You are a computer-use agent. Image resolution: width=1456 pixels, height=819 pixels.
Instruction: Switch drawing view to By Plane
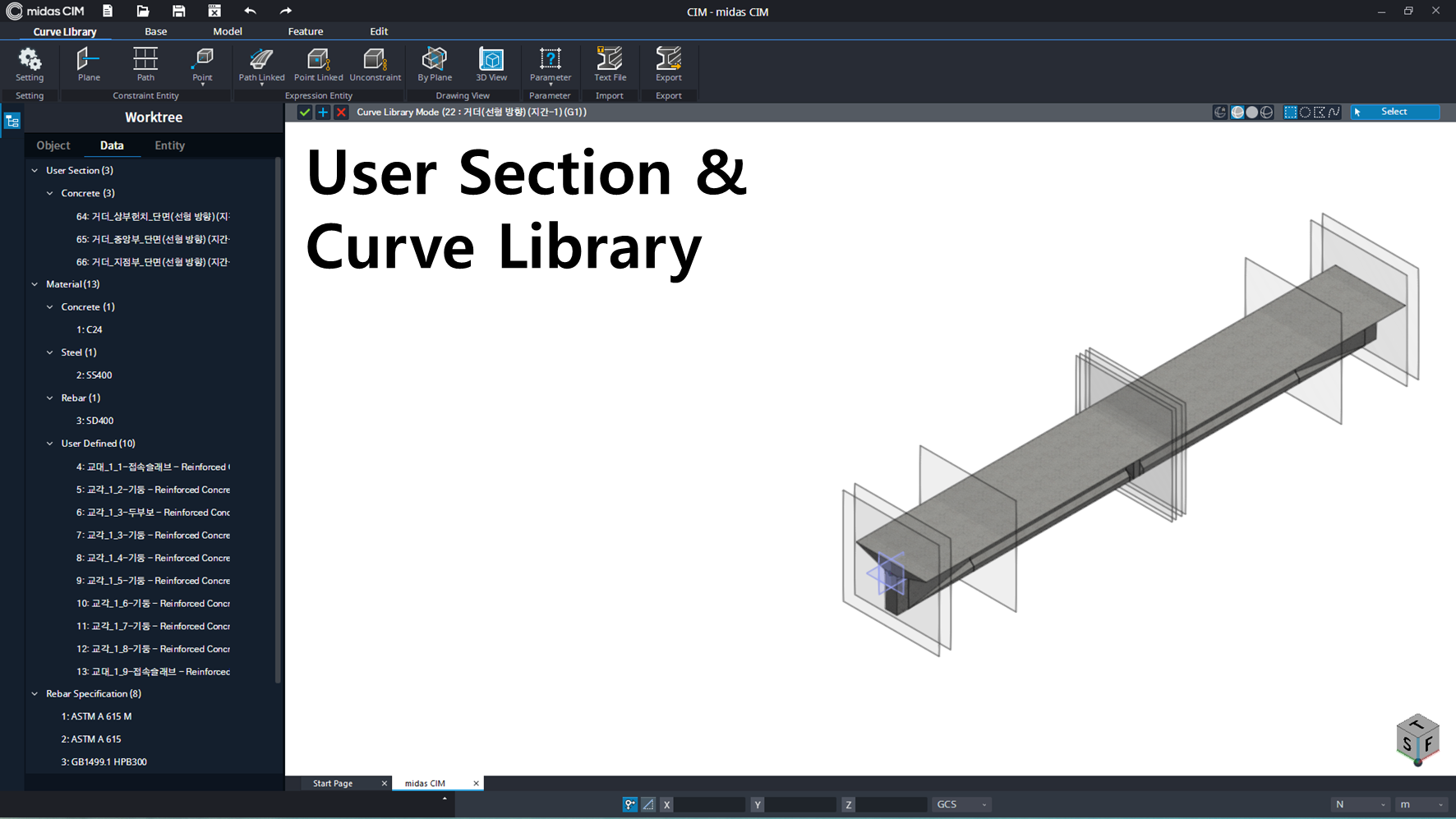pyautogui.click(x=435, y=64)
